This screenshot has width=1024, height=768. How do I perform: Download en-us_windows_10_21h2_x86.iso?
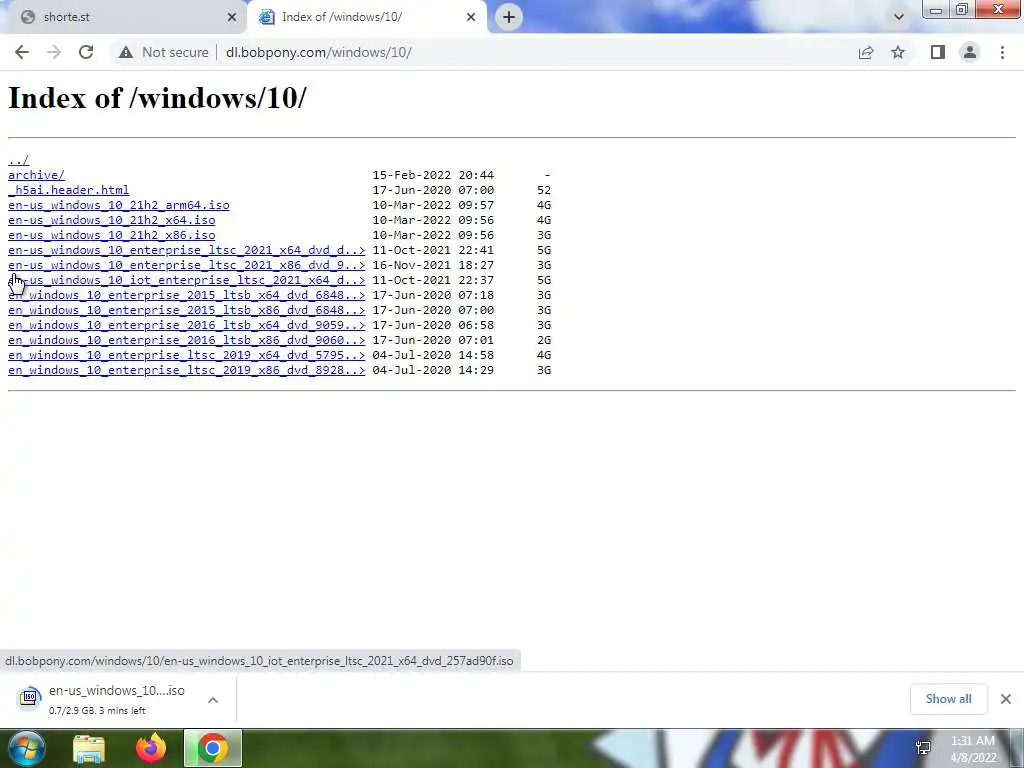tap(112, 235)
